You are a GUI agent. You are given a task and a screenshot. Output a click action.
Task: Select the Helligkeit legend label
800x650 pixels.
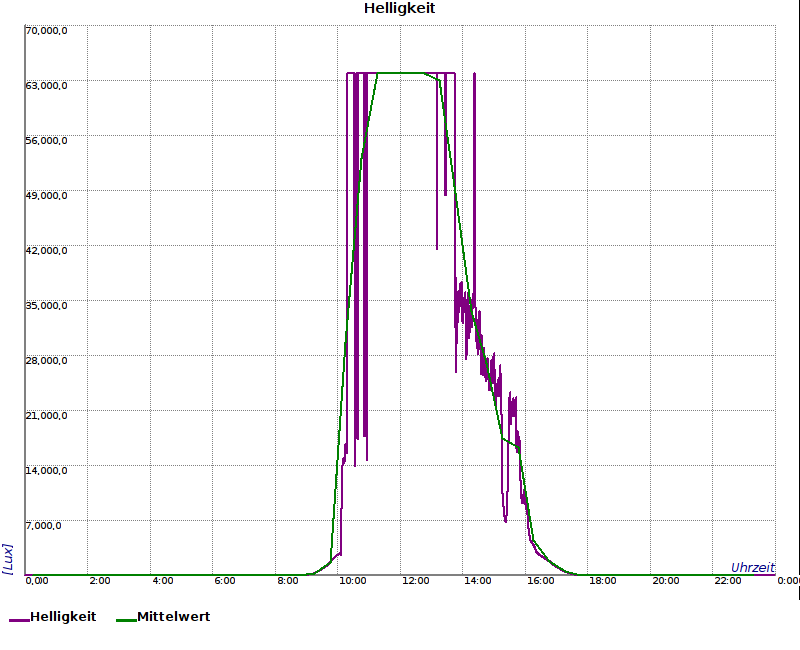point(63,617)
